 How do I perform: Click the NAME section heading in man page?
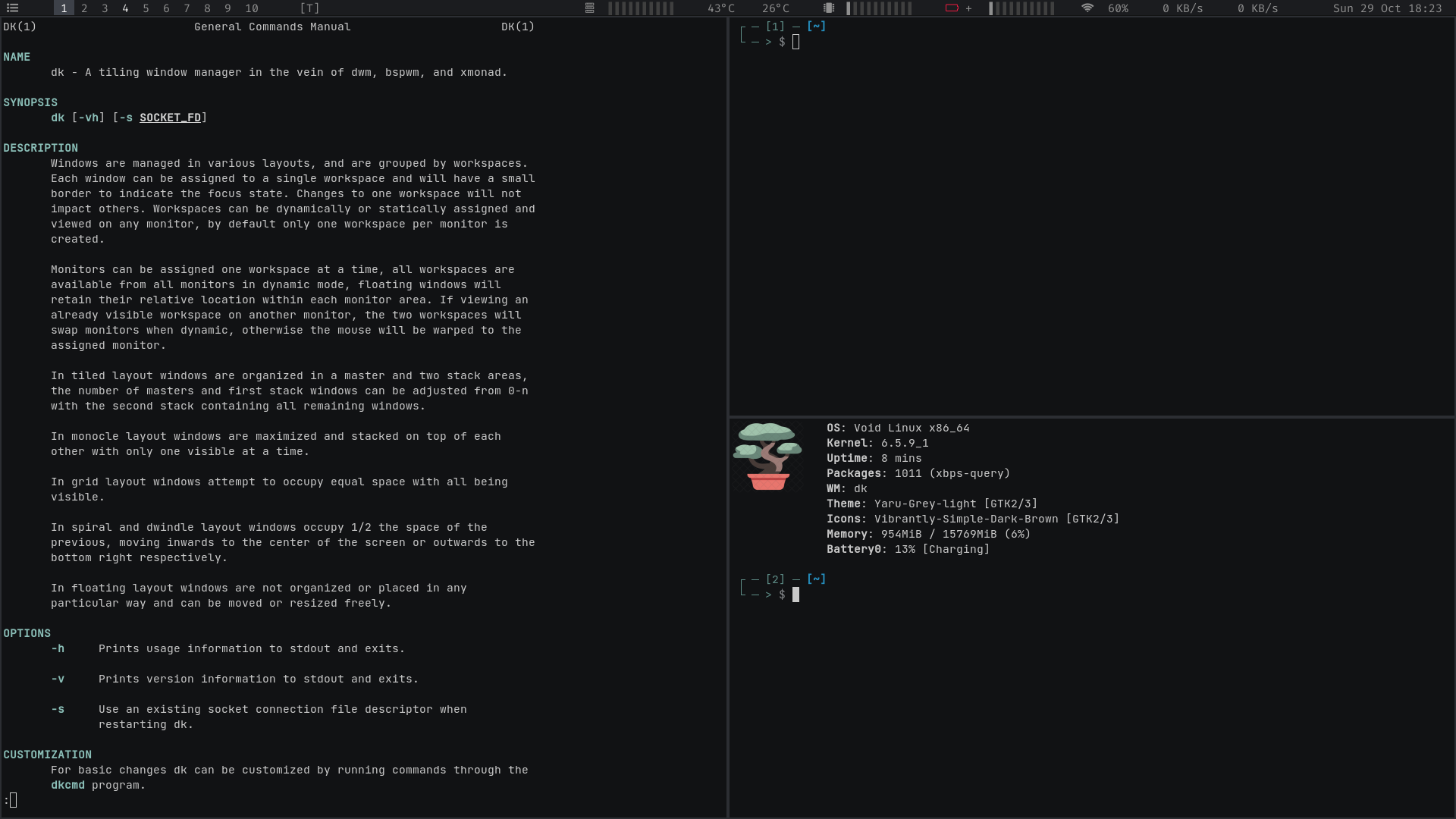coord(17,57)
